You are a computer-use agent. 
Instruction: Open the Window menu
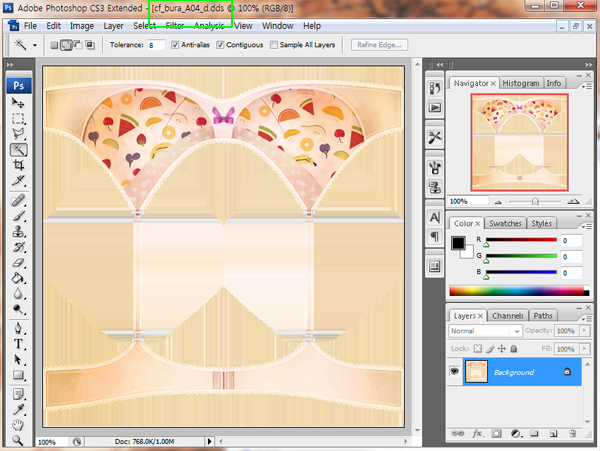pyautogui.click(x=277, y=26)
